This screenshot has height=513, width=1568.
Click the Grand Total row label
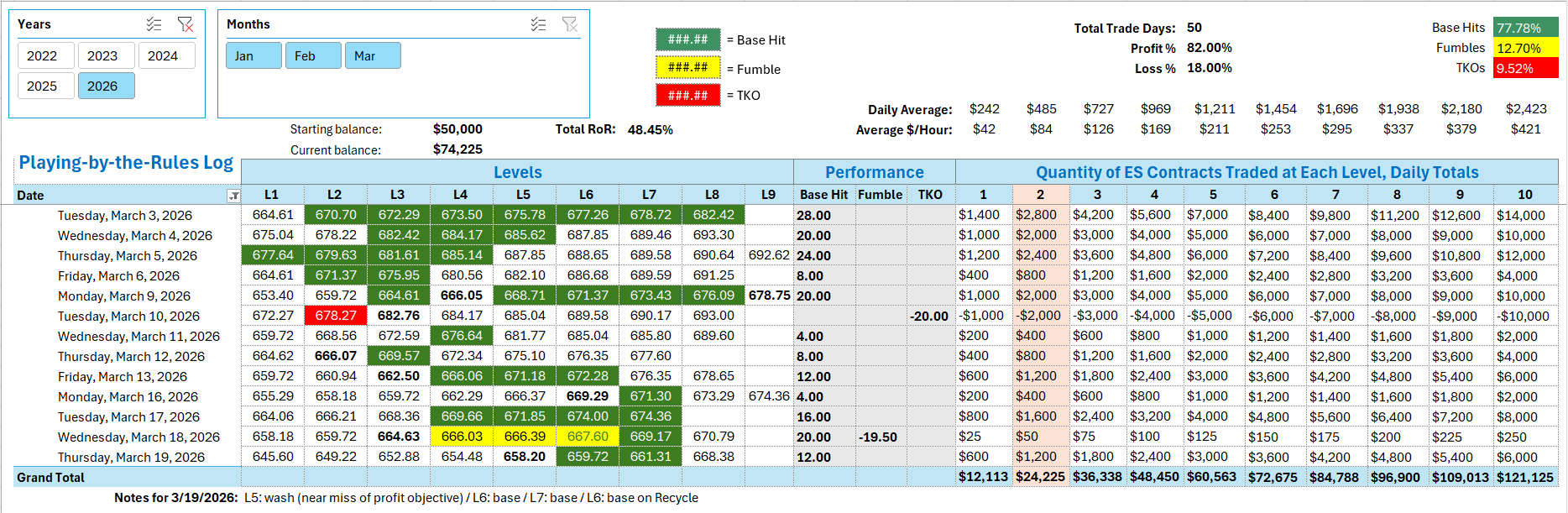click(51, 478)
